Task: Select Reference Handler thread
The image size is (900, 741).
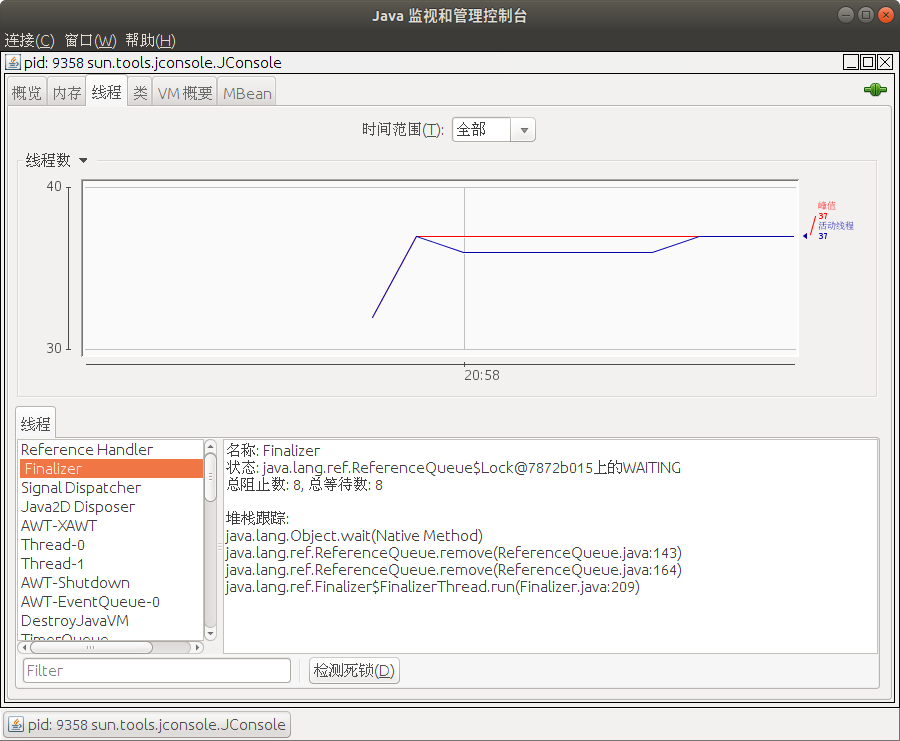Action: [x=111, y=449]
